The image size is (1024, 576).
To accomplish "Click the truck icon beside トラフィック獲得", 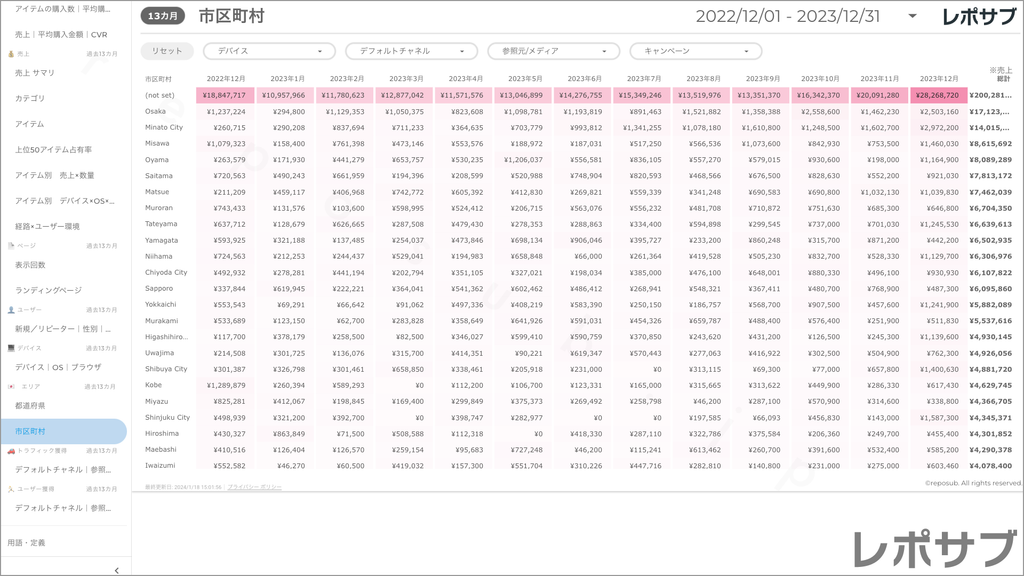I will (x=10, y=451).
